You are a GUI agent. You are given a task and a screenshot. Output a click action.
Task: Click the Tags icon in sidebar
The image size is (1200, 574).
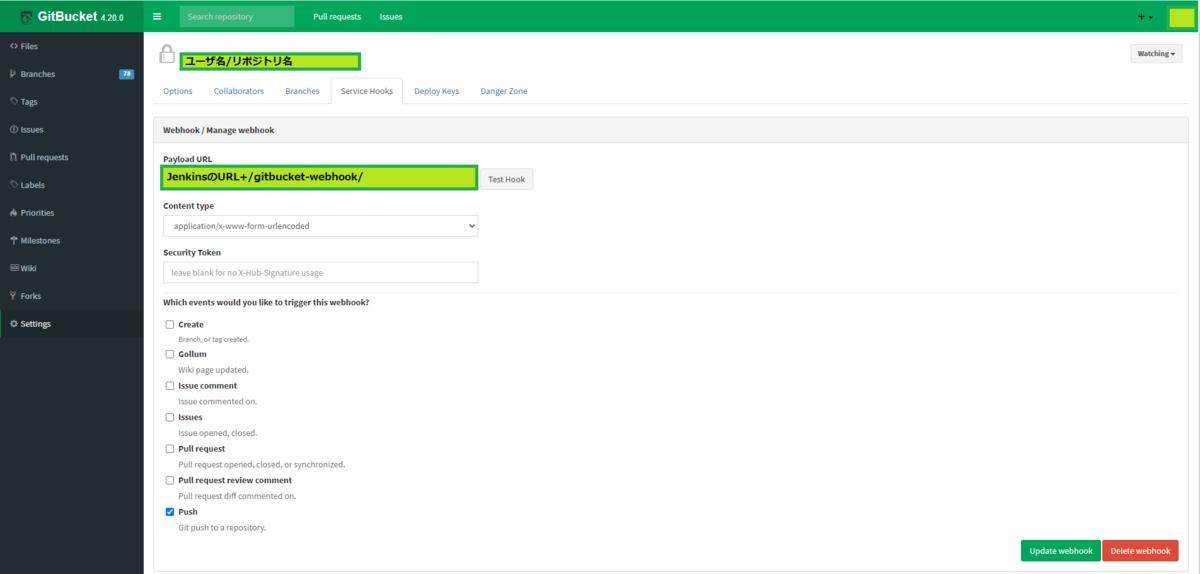[13, 102]
